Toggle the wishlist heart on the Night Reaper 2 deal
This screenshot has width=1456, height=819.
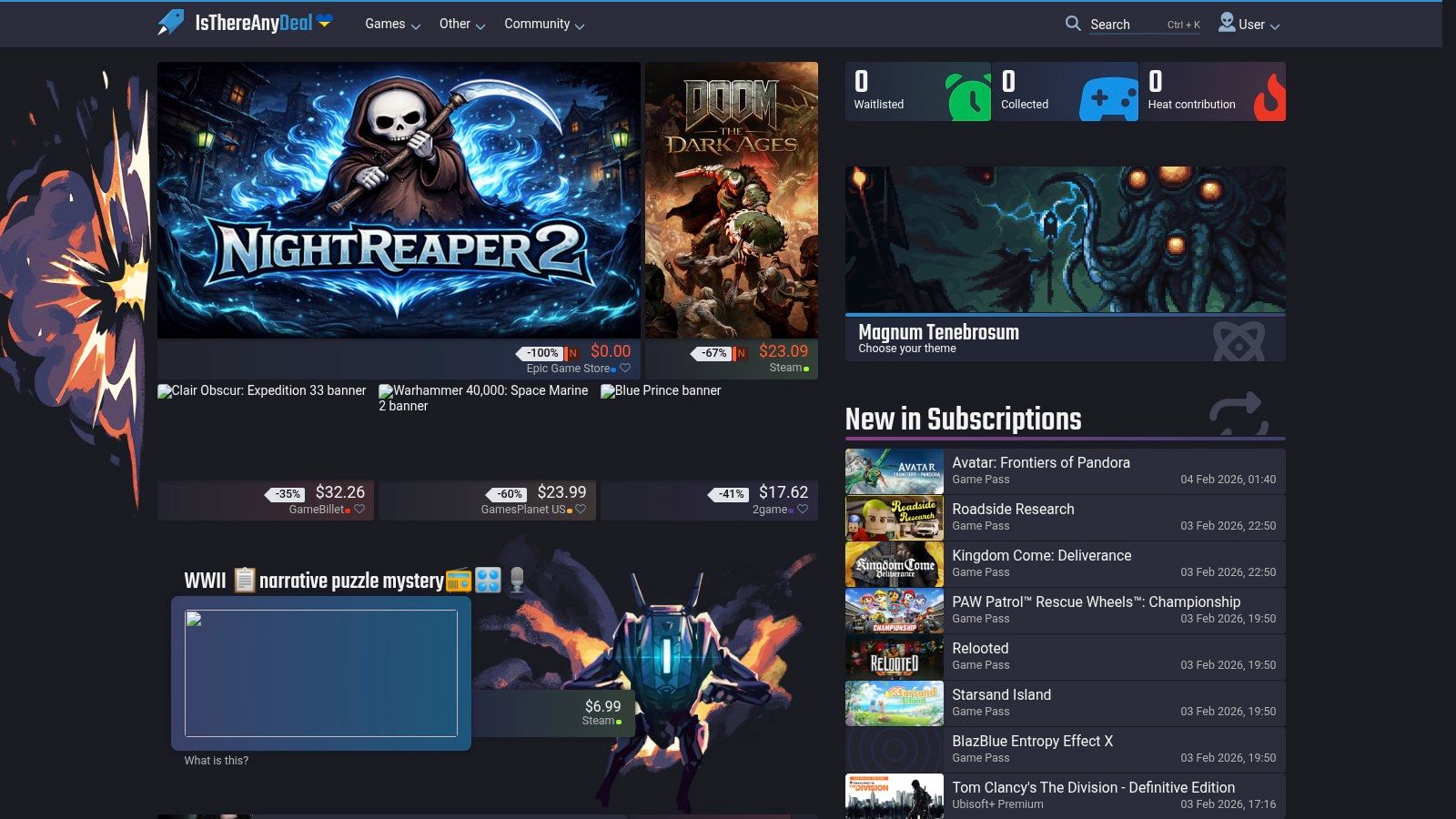(x=626, y=368)
